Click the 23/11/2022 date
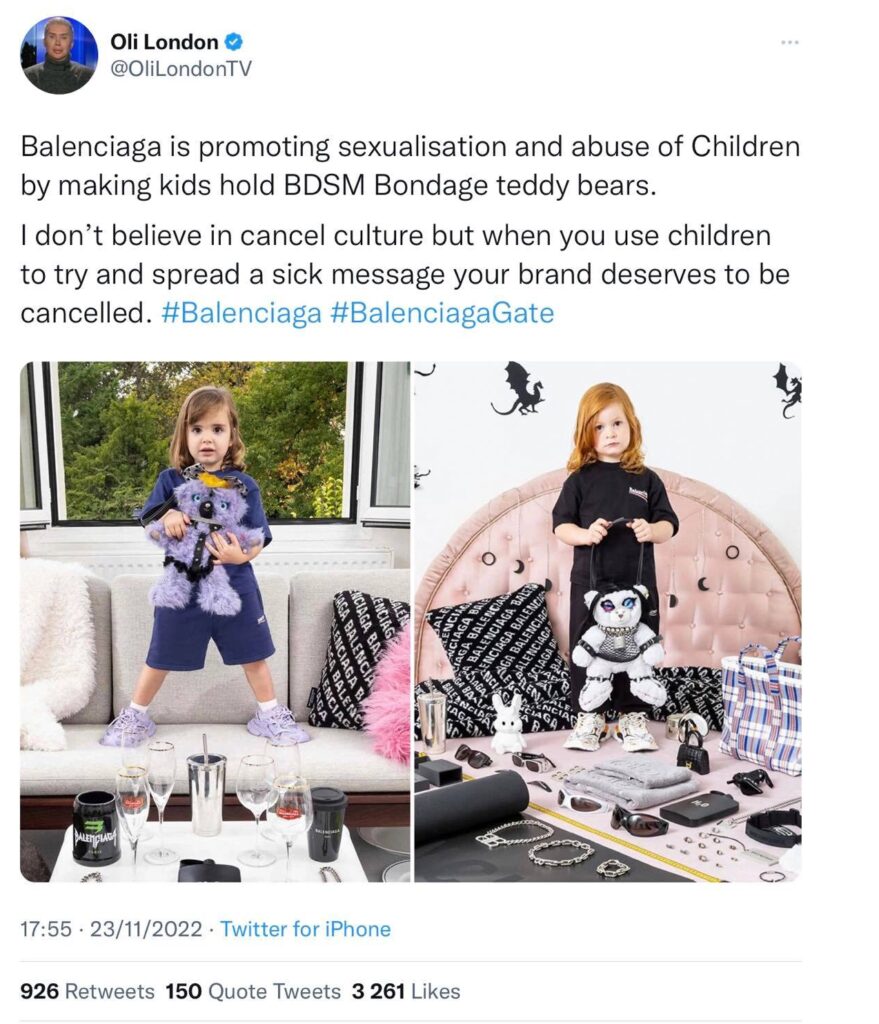 click(146, 929)
